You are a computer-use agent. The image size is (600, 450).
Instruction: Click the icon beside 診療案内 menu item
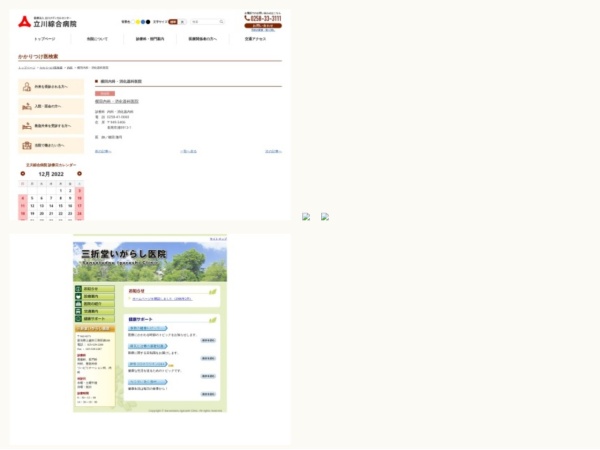click(78, 297)
